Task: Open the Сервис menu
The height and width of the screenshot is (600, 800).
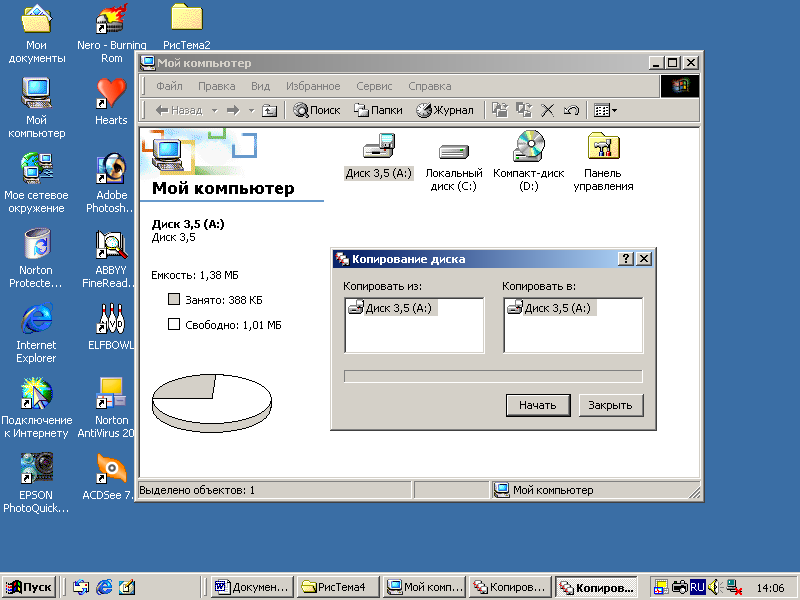Action: pyautogui.click(x=374, y=86)
